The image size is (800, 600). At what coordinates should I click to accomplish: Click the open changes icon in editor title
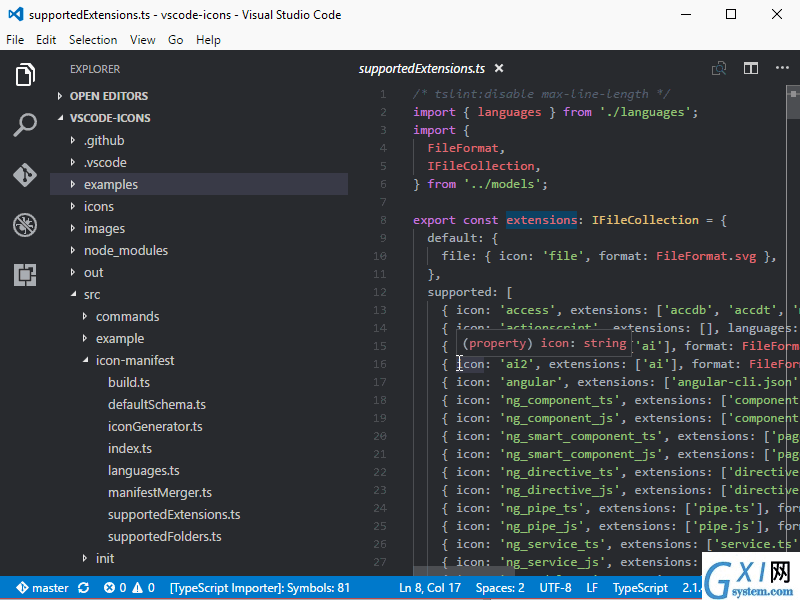(719, 68)
